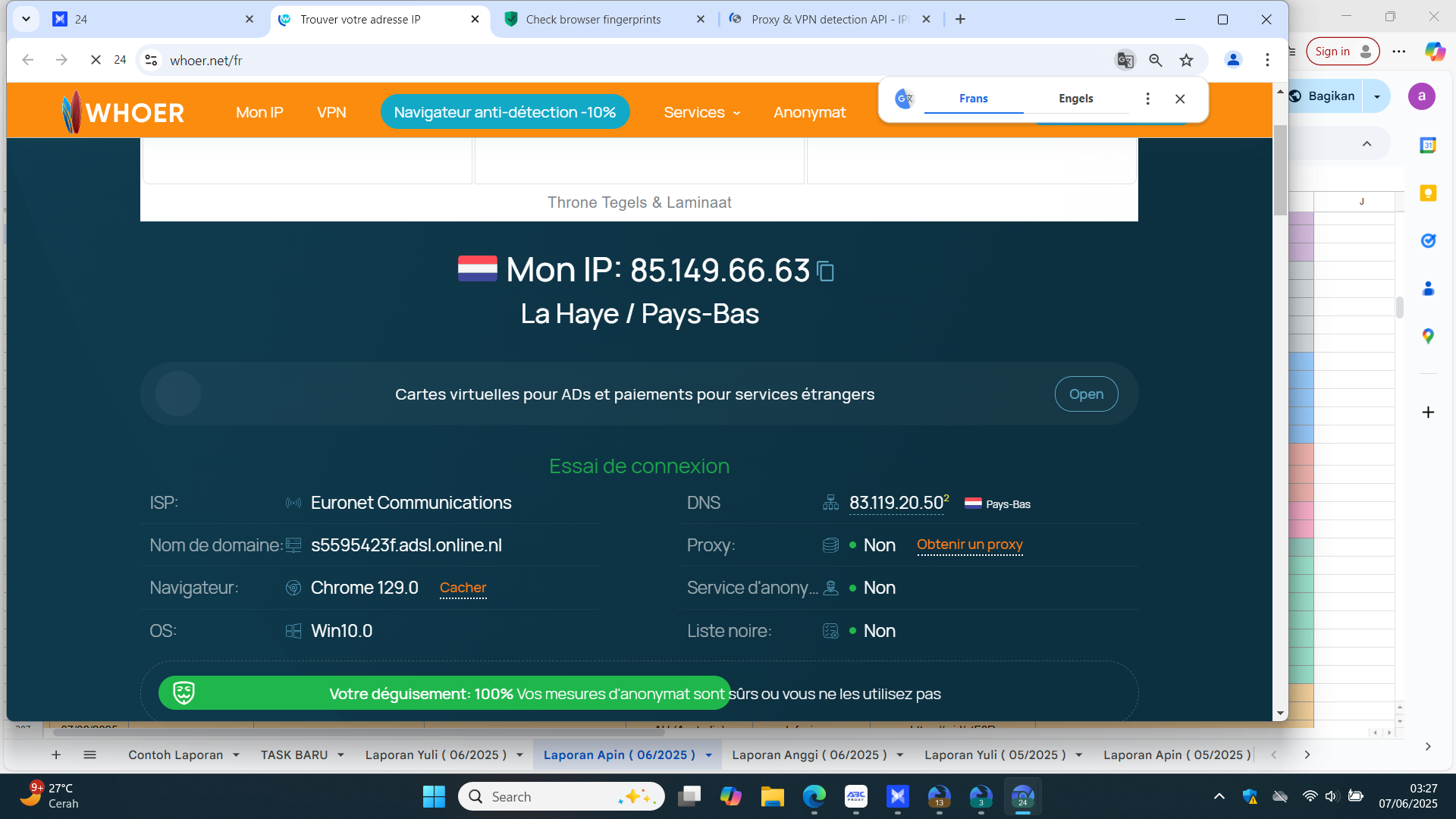Click the Google Translate icon in address bar
The image size is (1456, 819).
pyautogui.click(x=1125, y=61)
